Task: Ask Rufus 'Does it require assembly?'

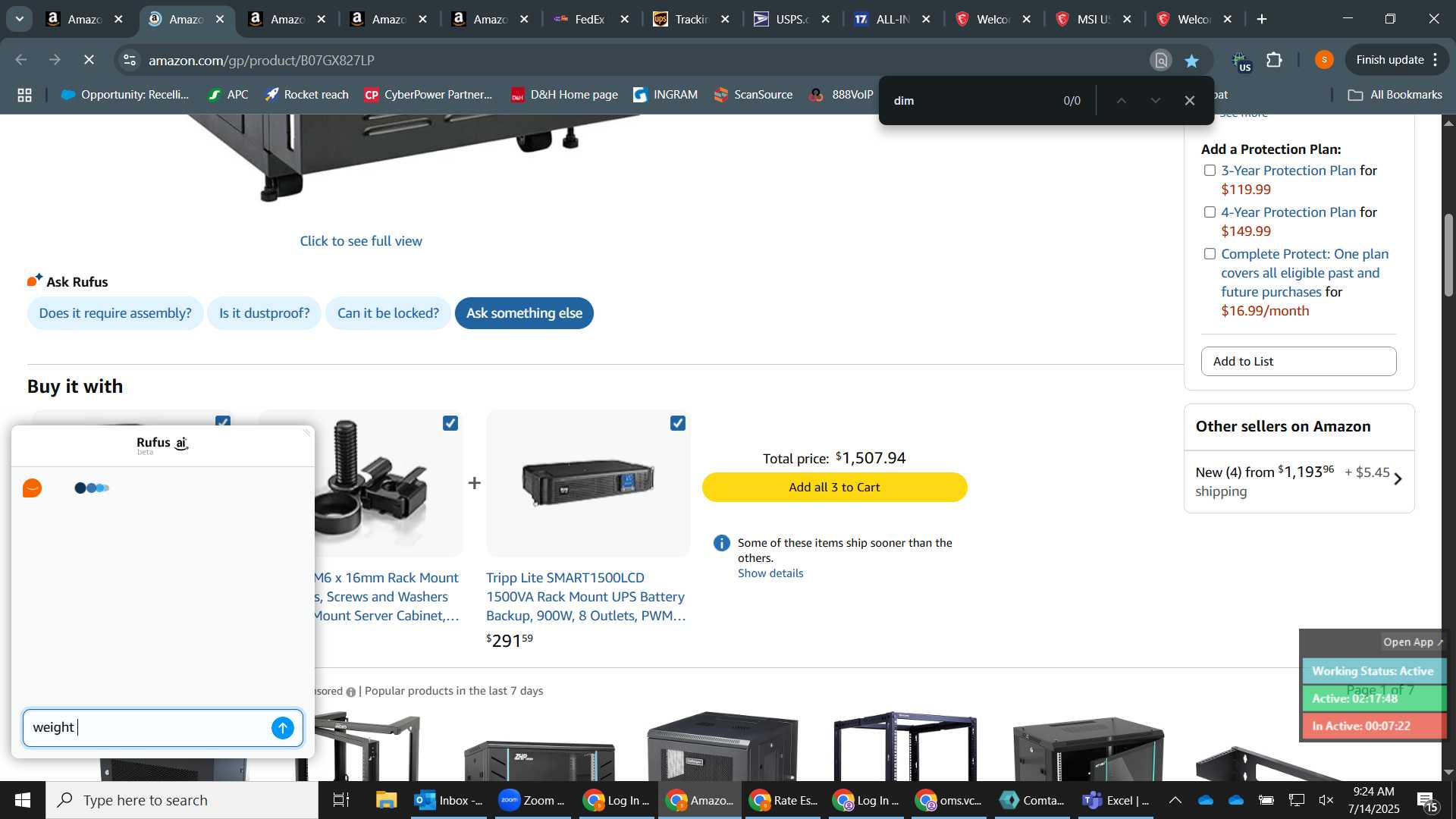Action: [115, 313]
